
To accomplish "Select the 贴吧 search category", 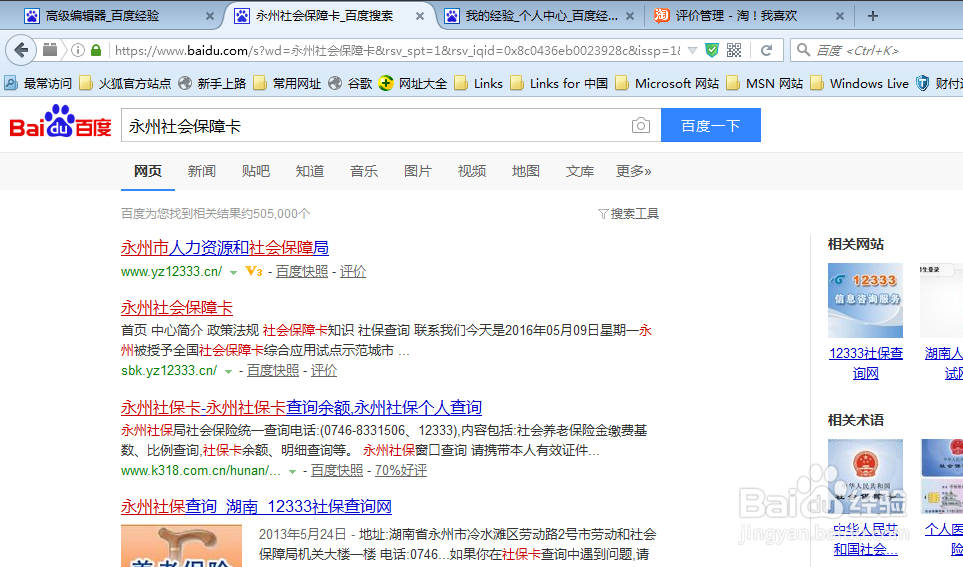I will pos(255,171).
